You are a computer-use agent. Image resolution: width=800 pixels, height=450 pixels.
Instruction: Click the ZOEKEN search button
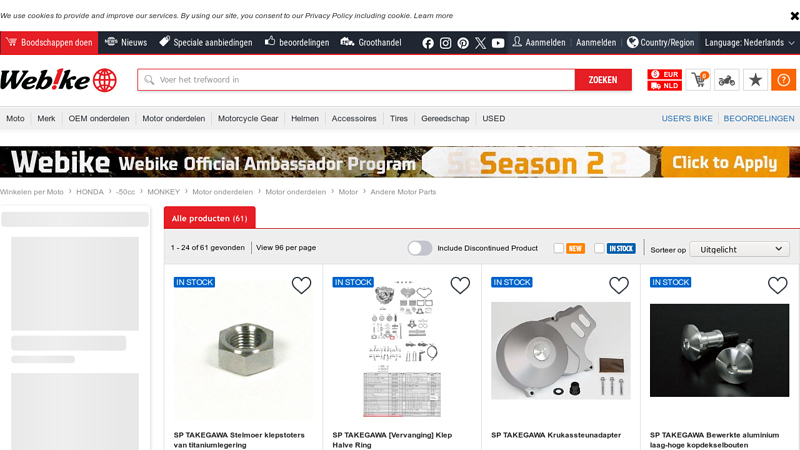[603, 80]
